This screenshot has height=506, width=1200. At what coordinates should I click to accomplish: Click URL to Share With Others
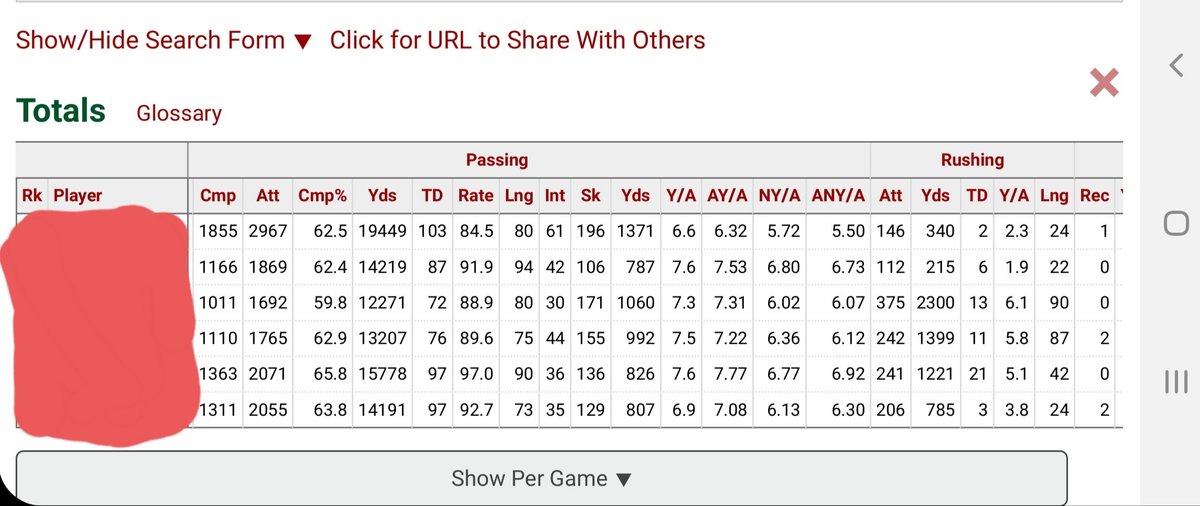517,41
